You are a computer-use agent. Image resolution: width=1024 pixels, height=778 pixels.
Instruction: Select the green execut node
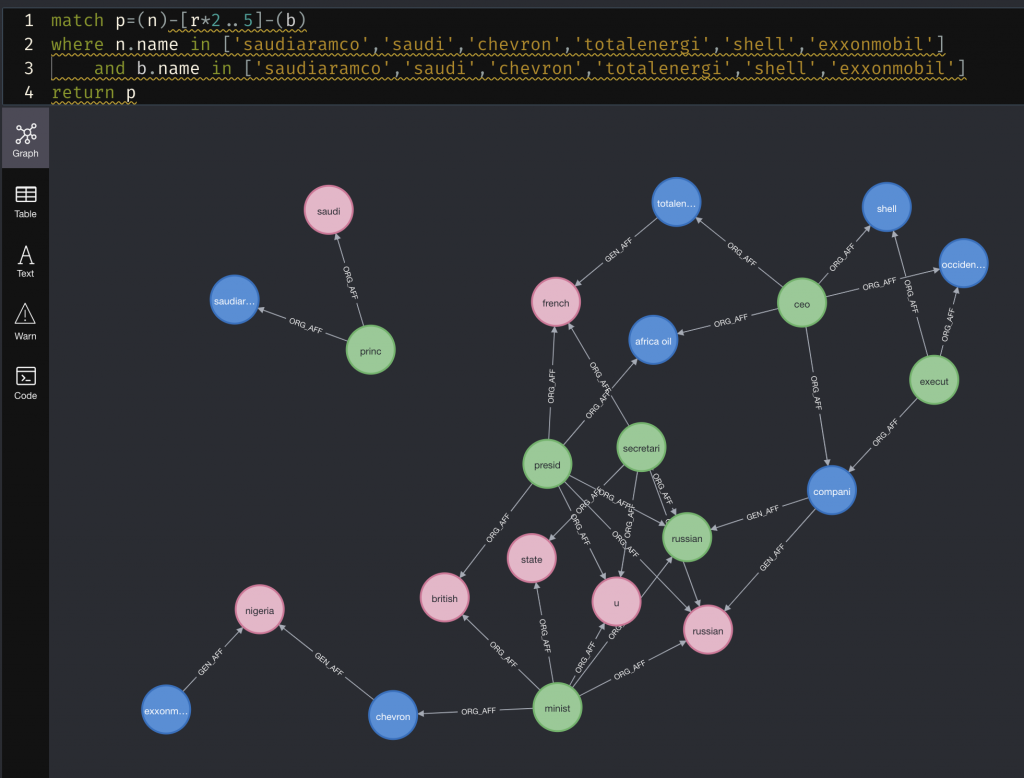pos(934,380)
